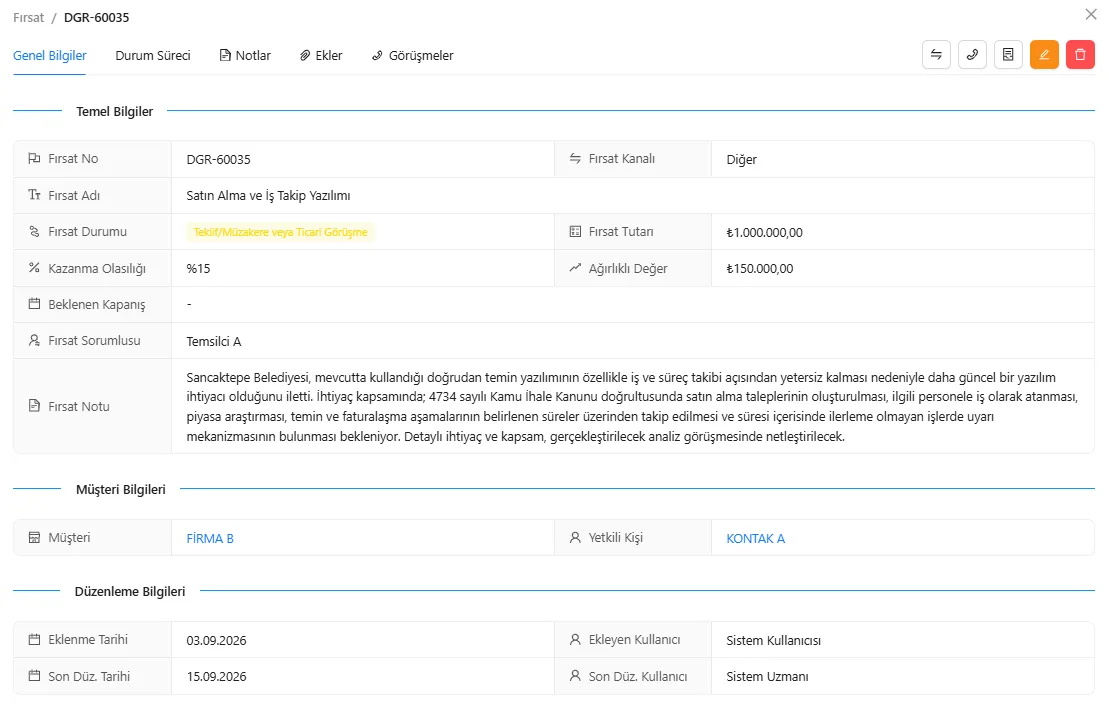
Task: Click the 'Sistem Kullanıcısı' value
Action: pyautogui.click(x=774, y=641)
